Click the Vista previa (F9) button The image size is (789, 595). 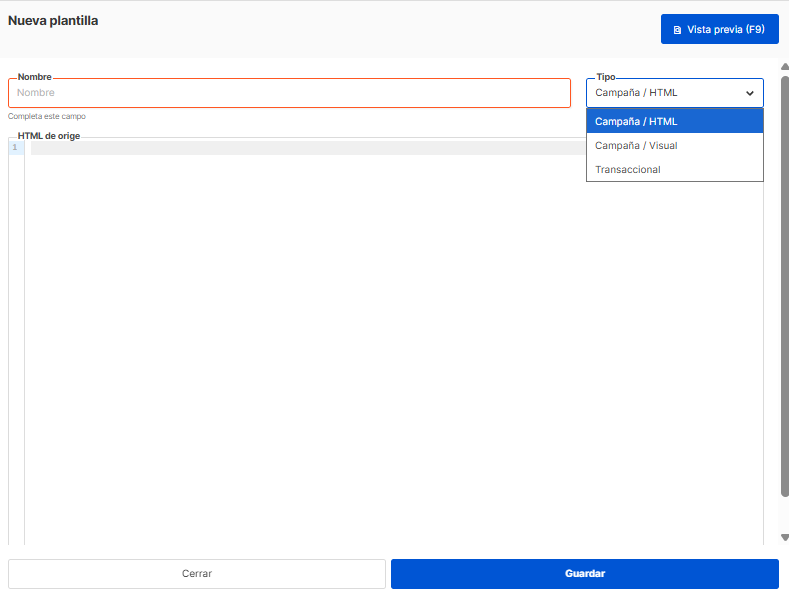[x=719, y=29]
